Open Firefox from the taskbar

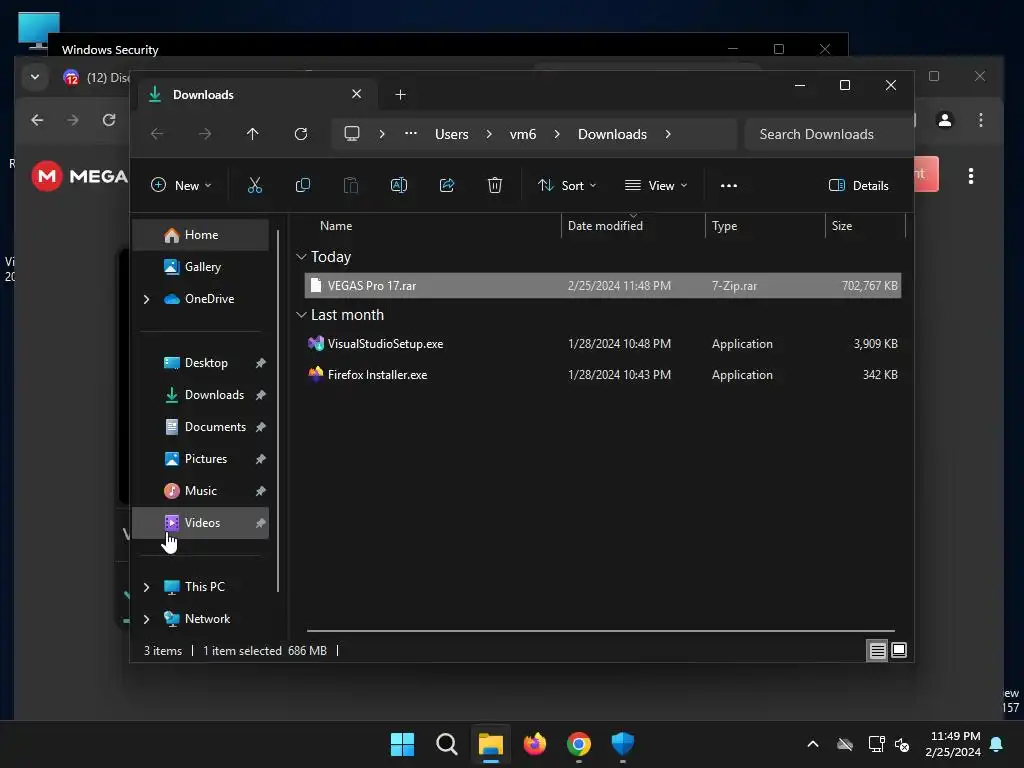535,744
